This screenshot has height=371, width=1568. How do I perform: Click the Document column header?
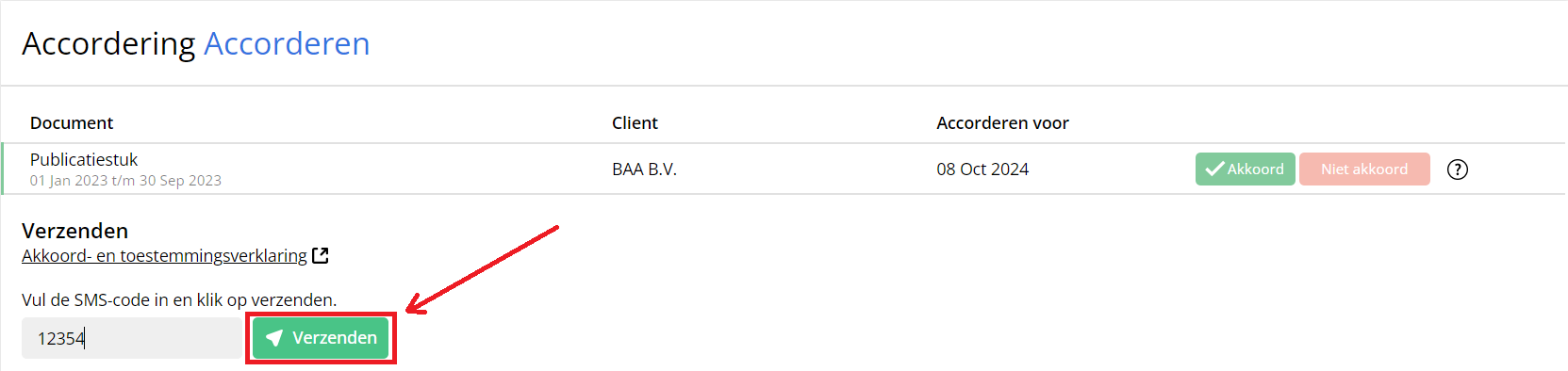72,123
